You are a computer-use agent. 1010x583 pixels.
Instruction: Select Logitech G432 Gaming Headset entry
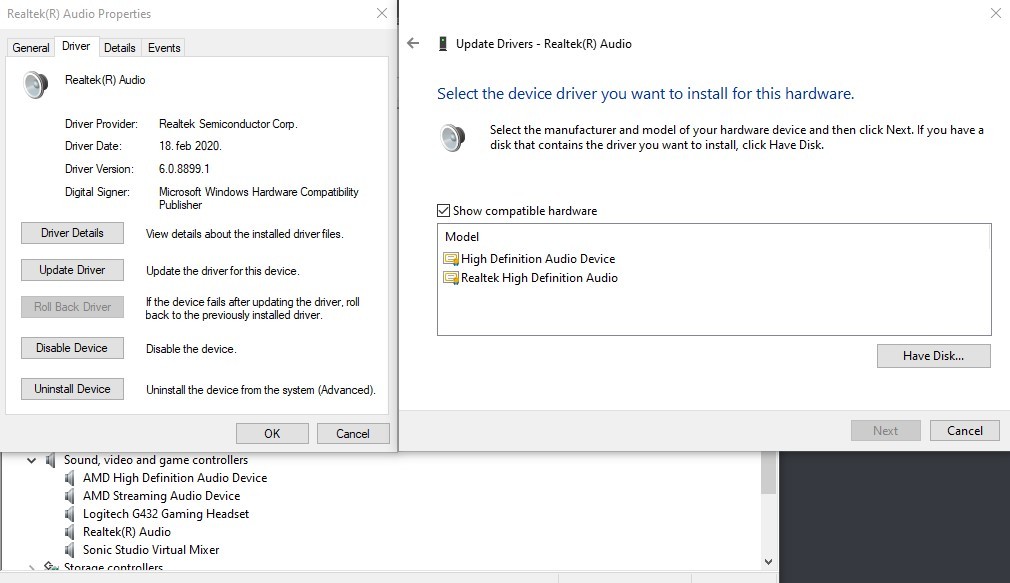166,514
